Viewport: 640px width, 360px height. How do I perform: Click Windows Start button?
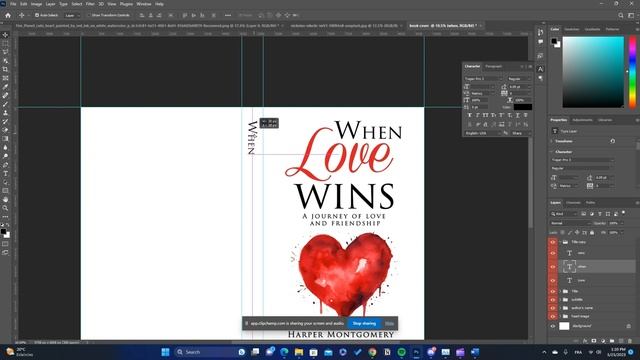(x=165, y=352)
